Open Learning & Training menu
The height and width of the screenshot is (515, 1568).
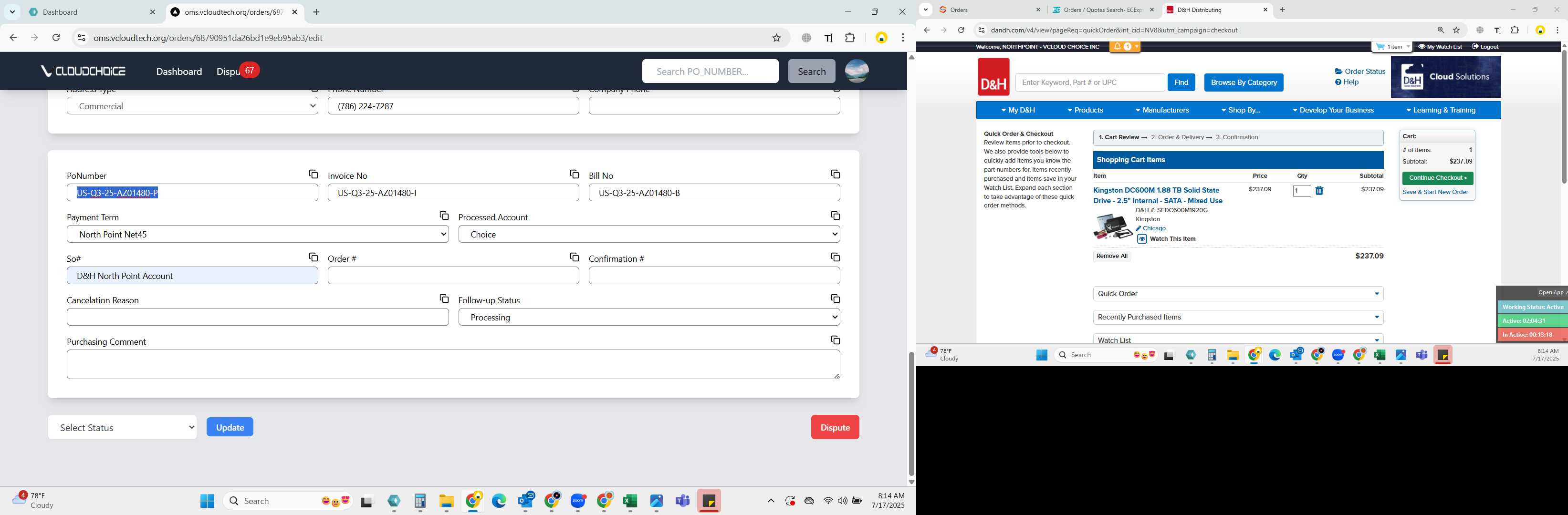(x=1440, y=110)
